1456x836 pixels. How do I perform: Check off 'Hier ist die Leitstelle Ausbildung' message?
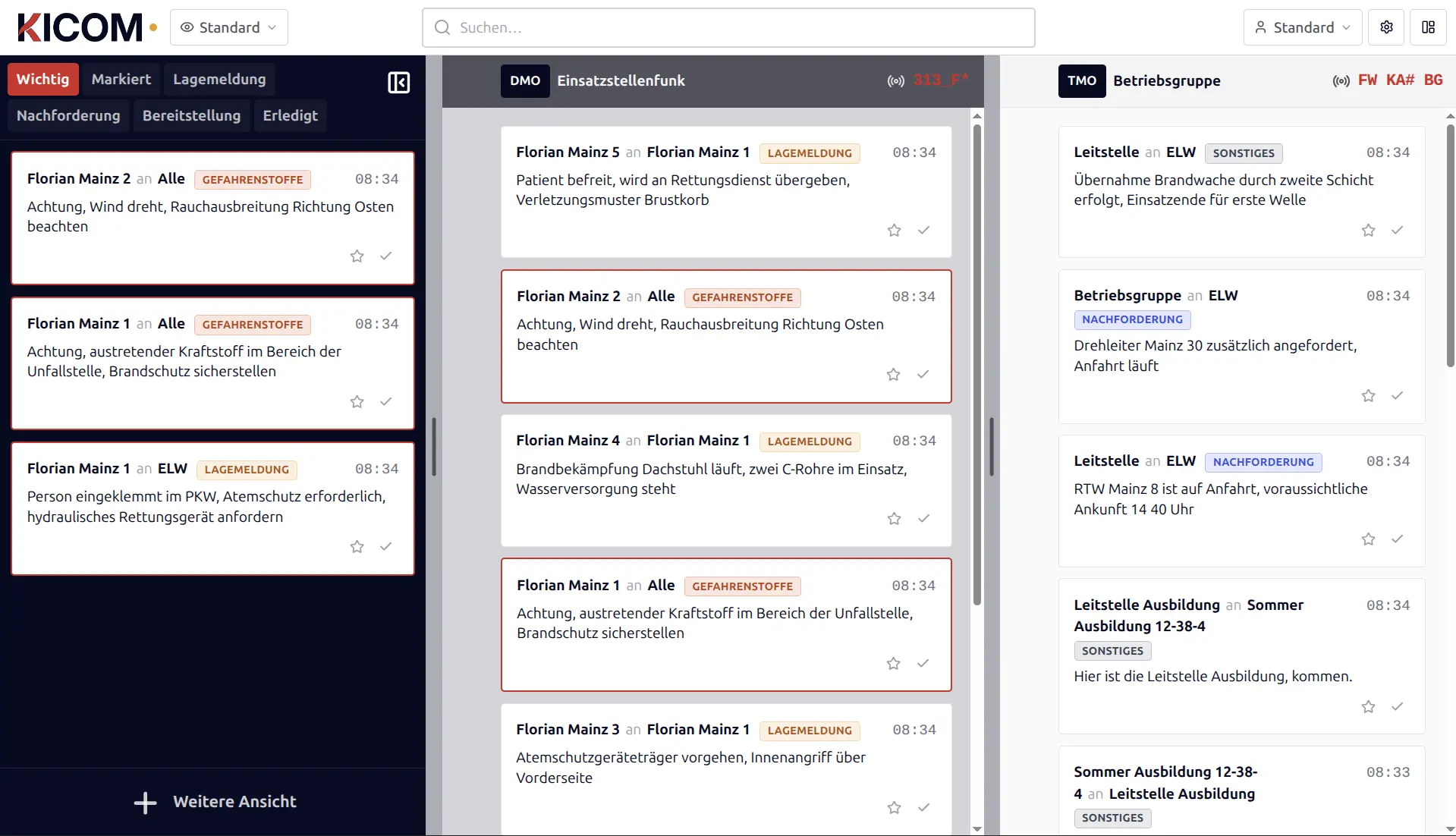point(1397,706)
